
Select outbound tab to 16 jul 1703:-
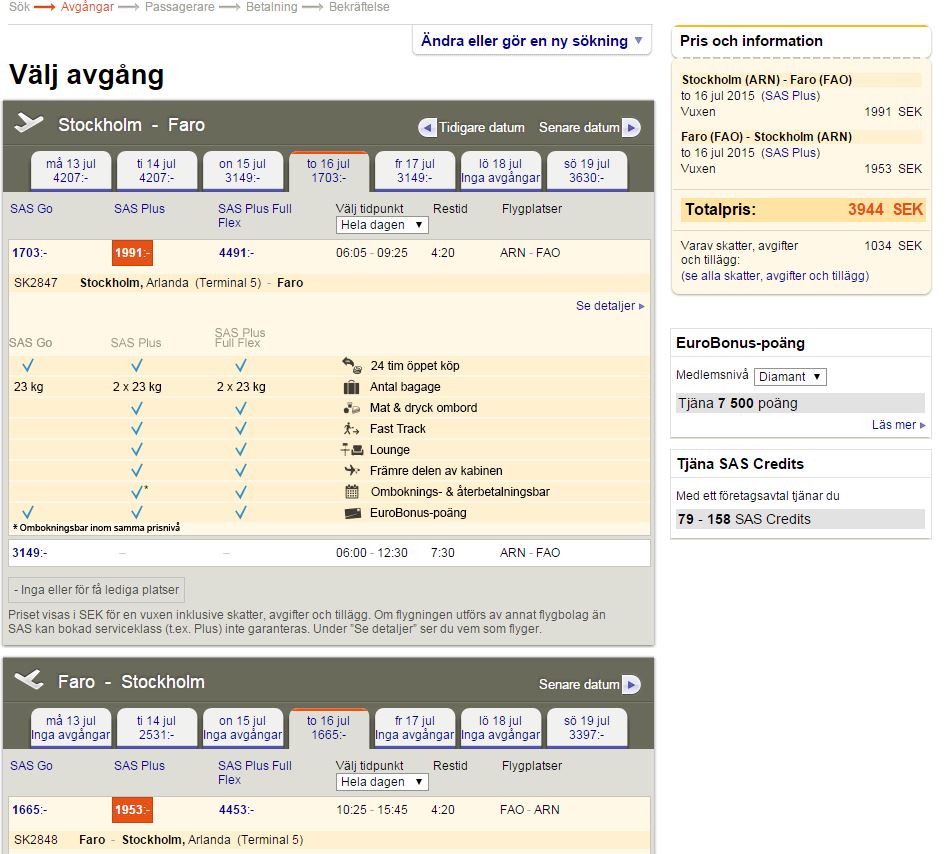click(x=329, y=171)
